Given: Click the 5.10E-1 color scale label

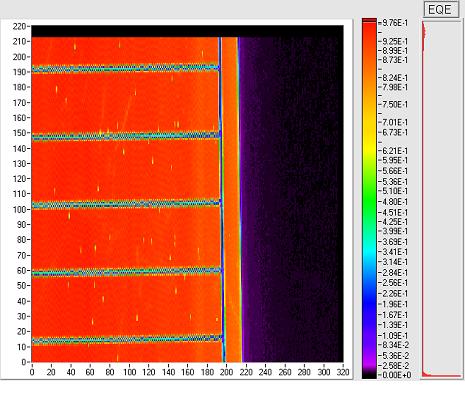Looking at the screenshot, I should 395,191.
